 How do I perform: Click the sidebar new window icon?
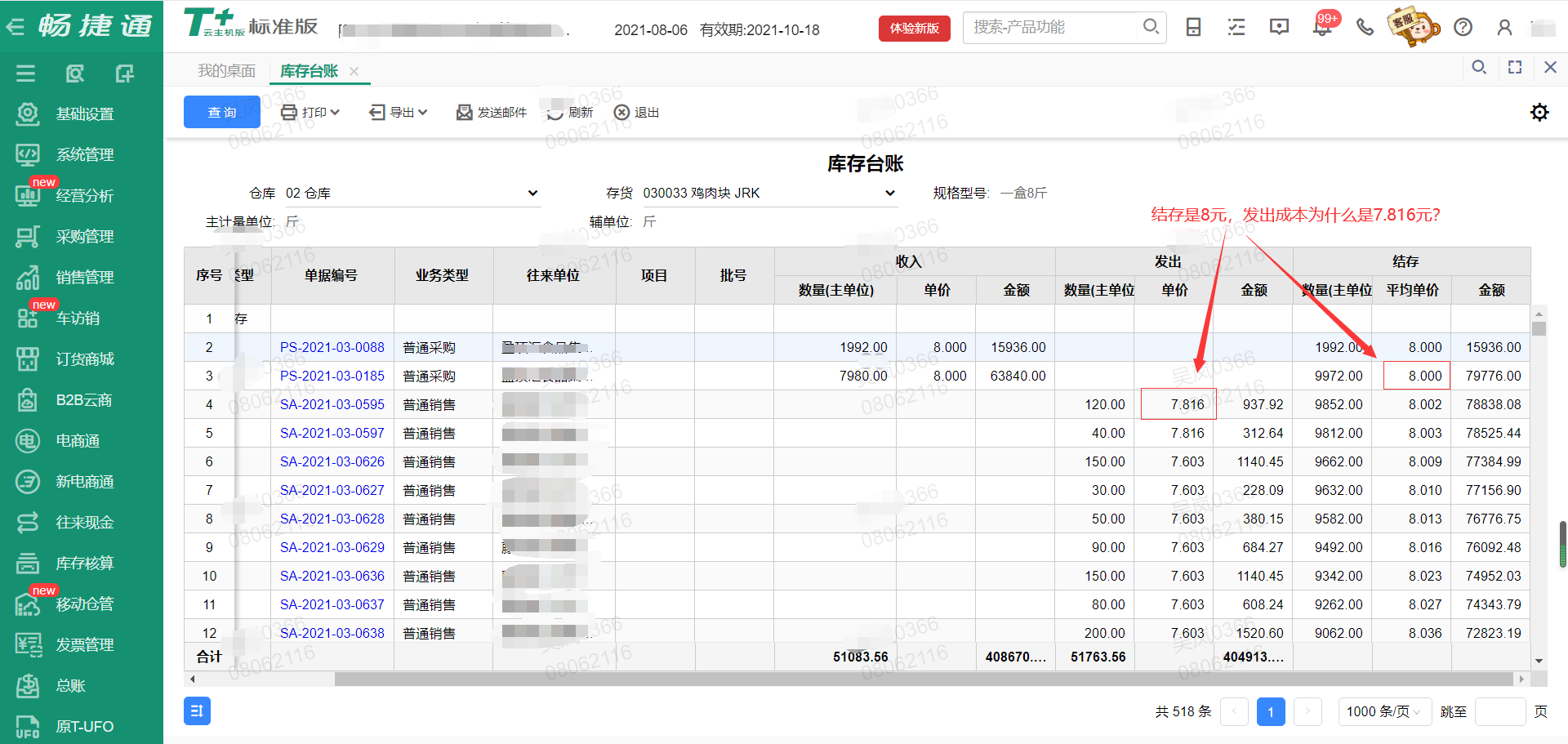pos(124,74)
